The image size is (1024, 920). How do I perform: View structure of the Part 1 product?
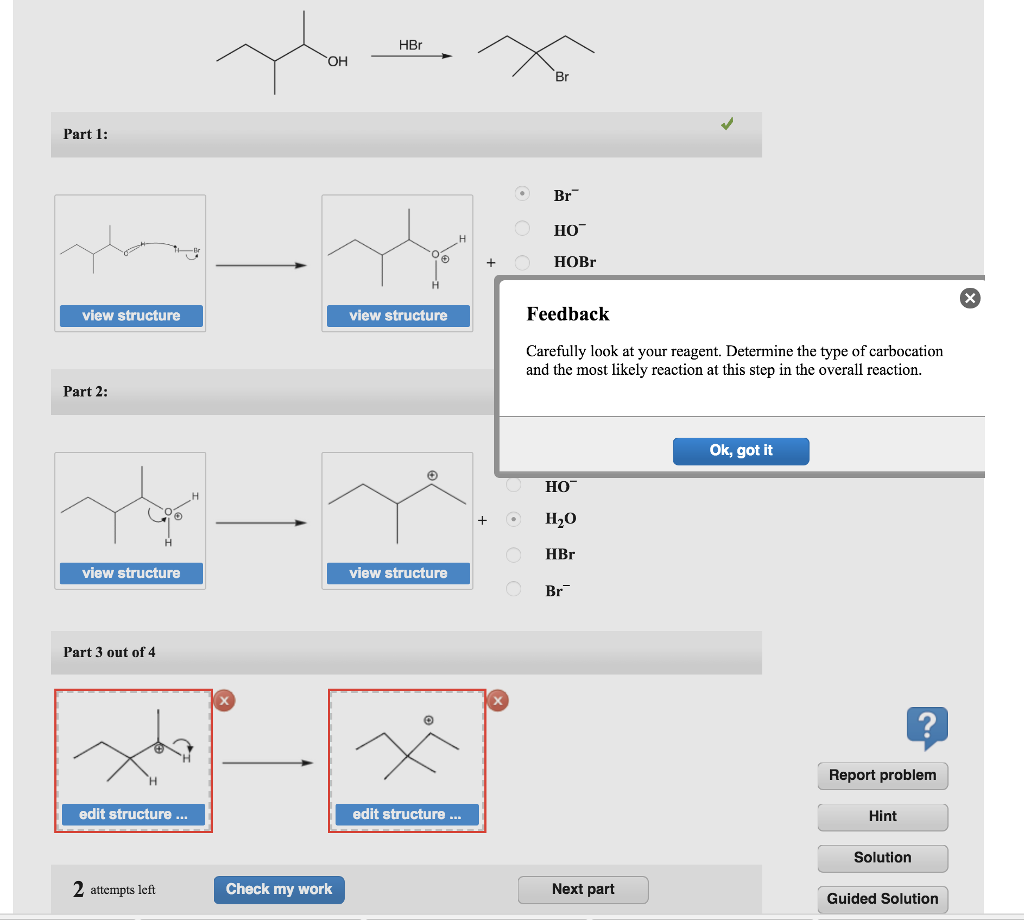(x=397, y=315)
